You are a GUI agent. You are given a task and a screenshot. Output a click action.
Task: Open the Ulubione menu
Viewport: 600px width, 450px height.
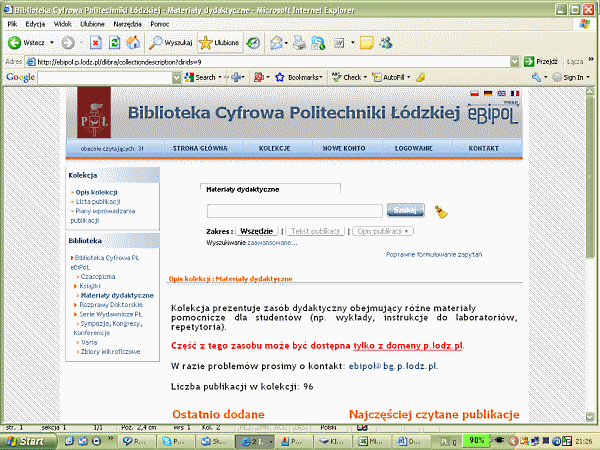pos(92,24)
